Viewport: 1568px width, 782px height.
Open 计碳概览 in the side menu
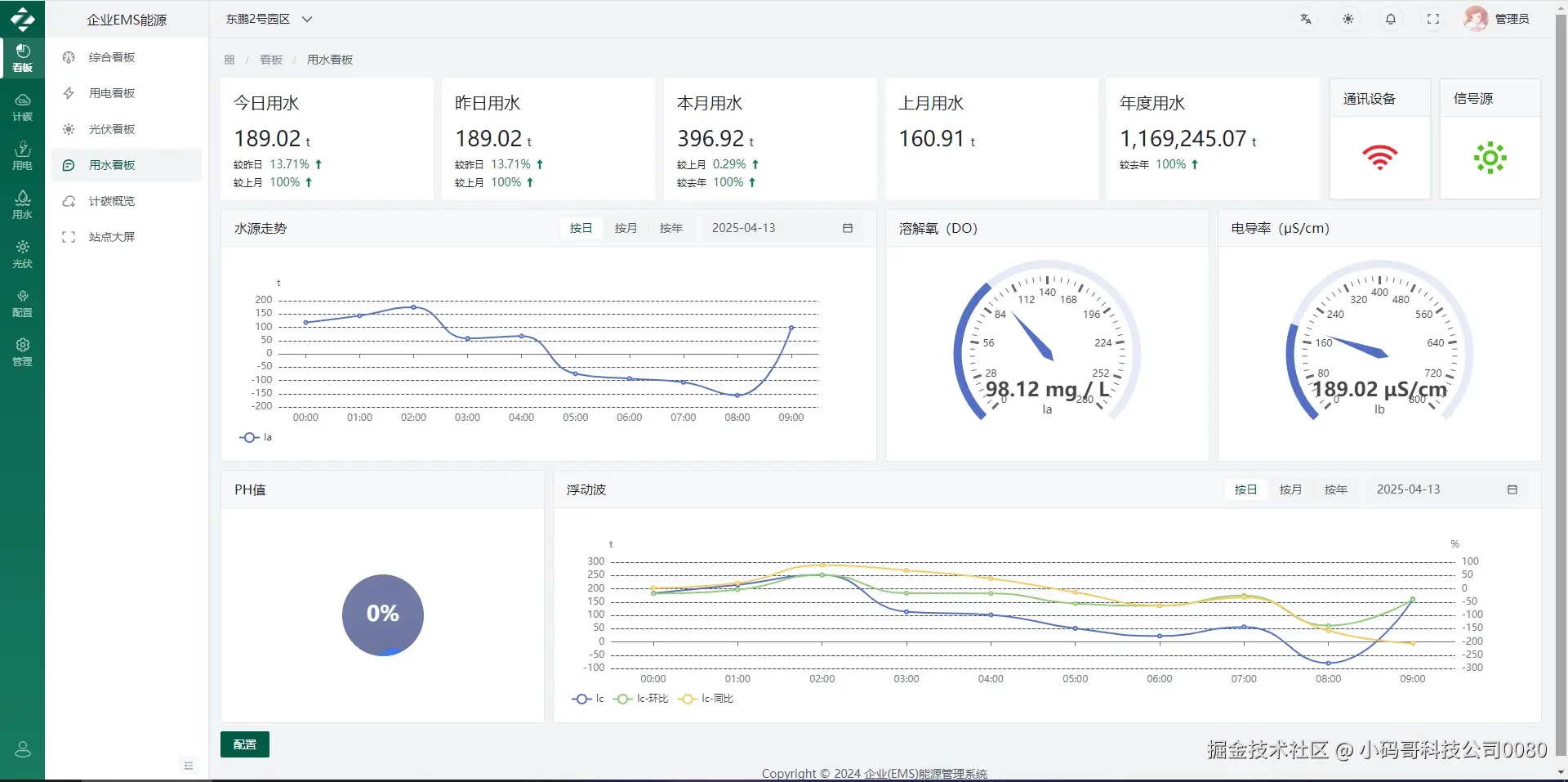pyautogui.click(x=127, y=201)
